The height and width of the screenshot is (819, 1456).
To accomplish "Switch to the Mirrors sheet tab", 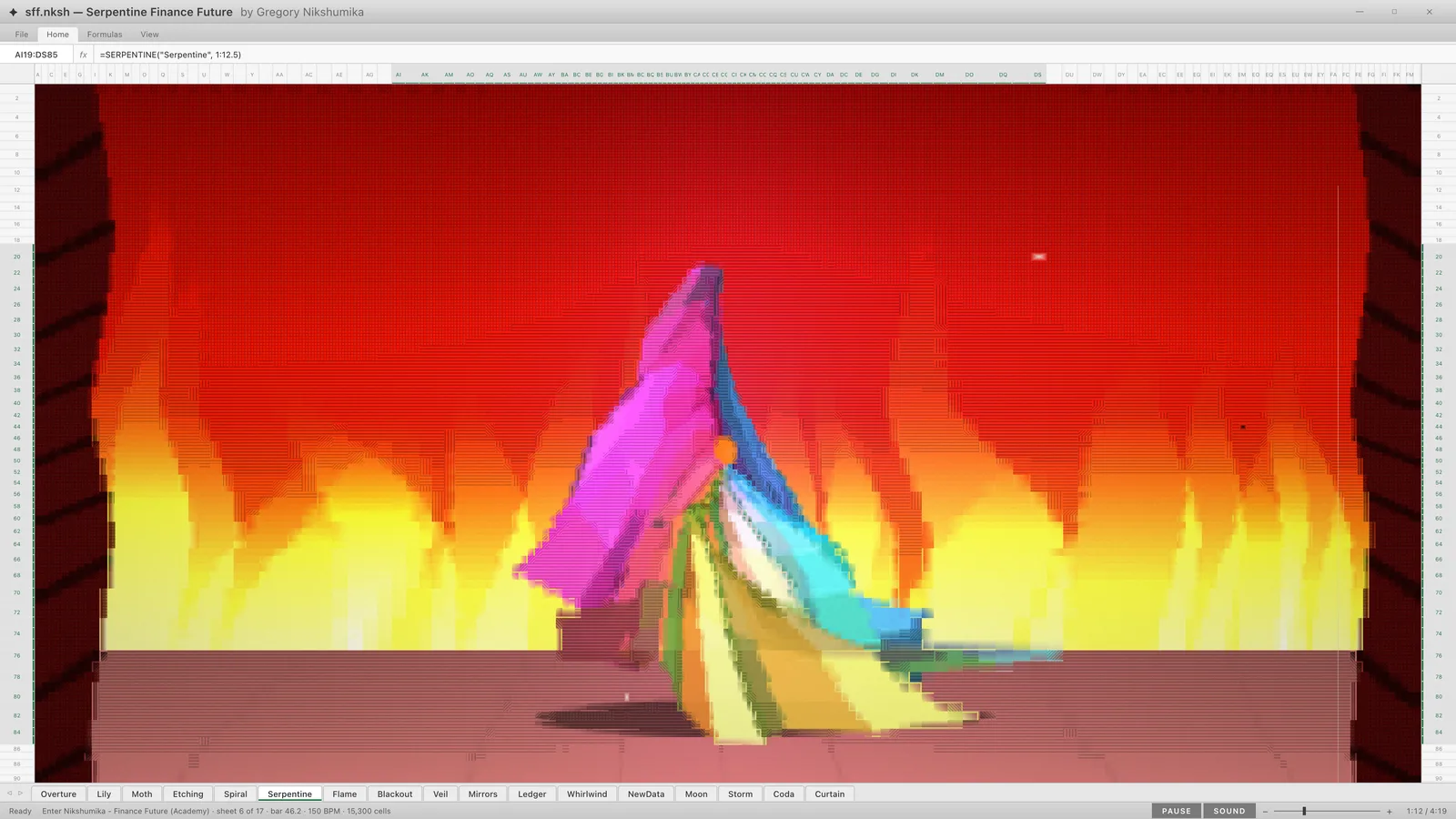I will click(483, 794).
